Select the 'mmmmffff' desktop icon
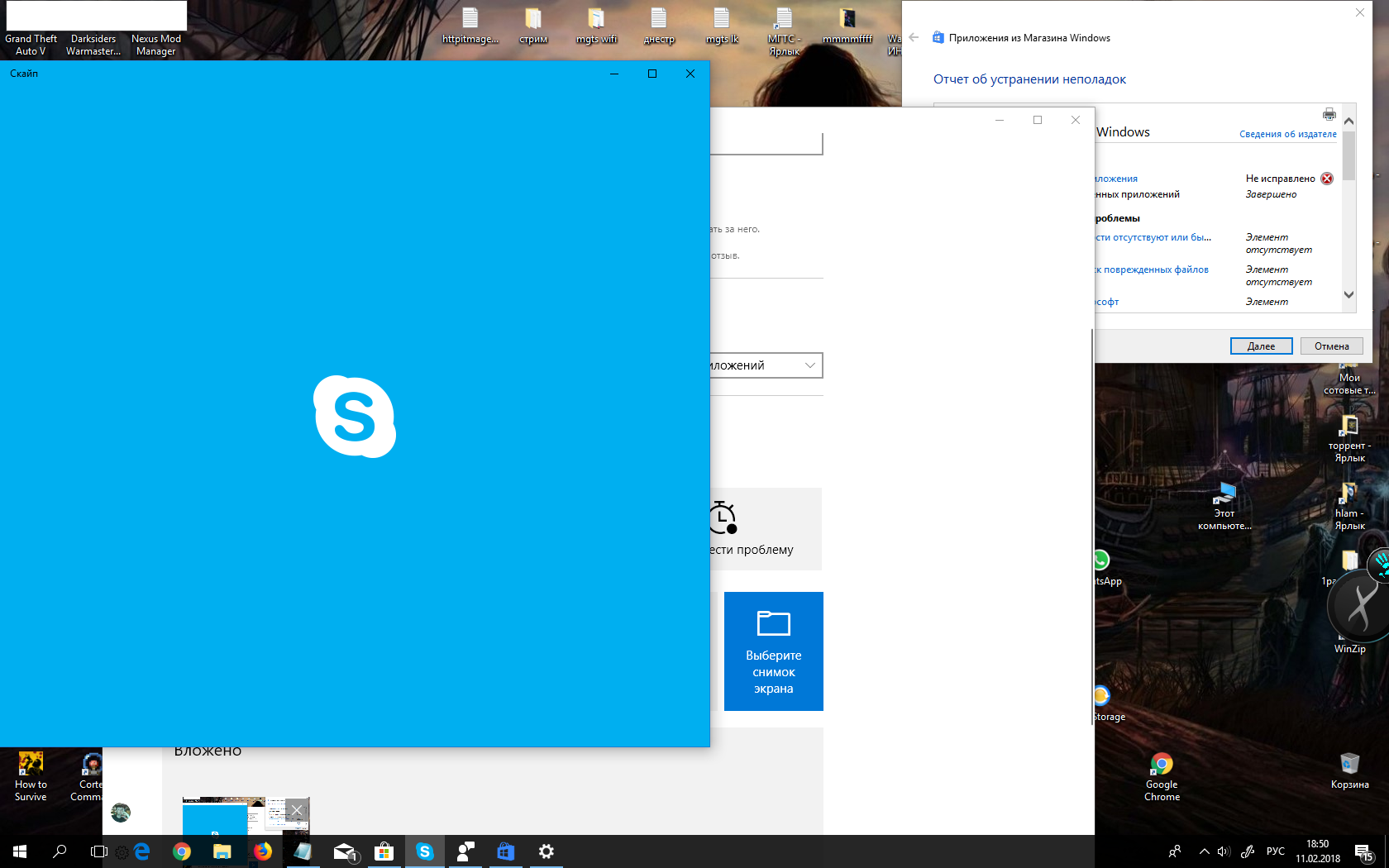The width and height of the screenshot is (1389, 868). [x=847, y=25]
